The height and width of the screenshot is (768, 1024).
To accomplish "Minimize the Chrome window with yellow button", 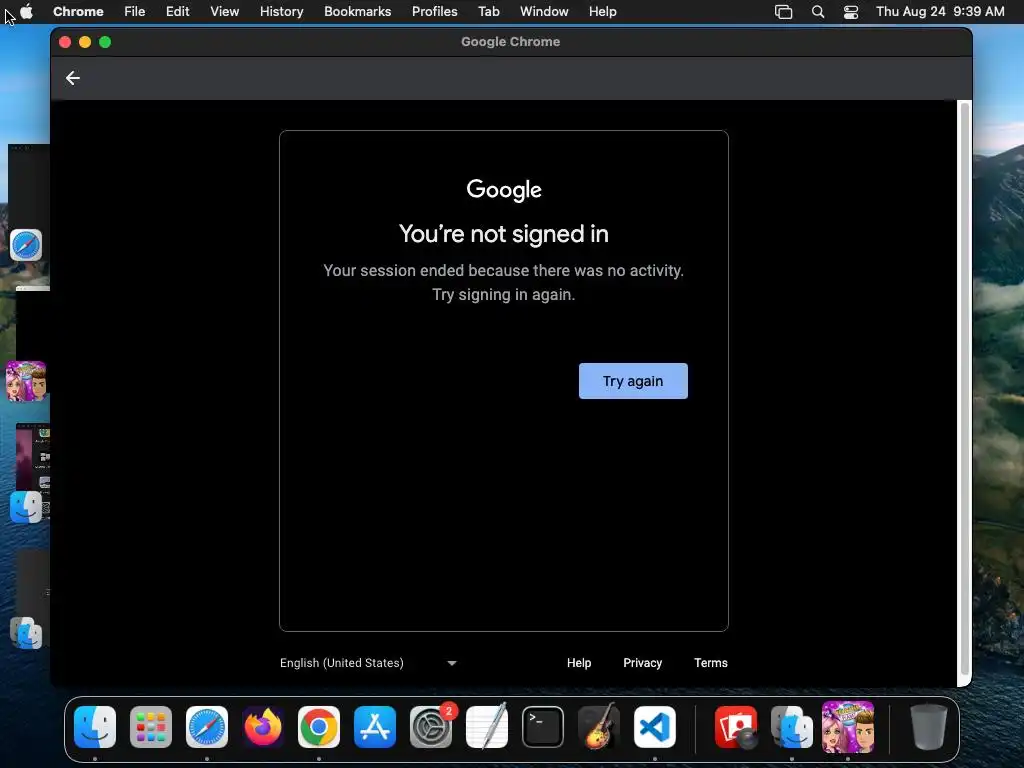I will tap(85, 42).
